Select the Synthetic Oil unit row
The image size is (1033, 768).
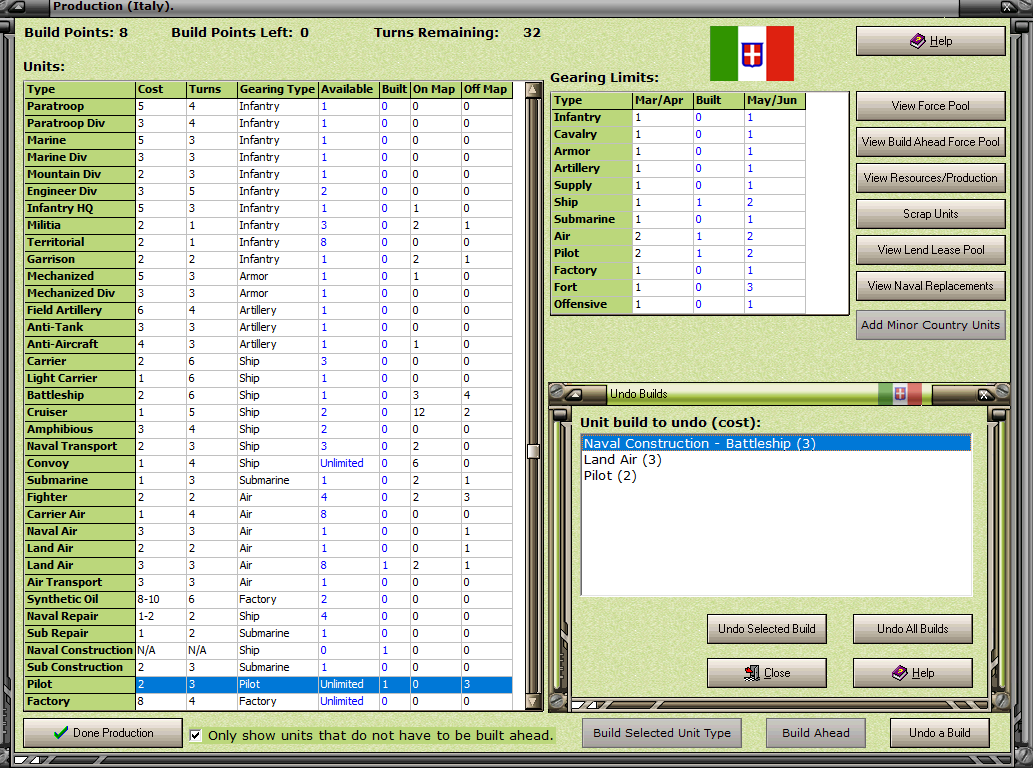pos(269,599)
